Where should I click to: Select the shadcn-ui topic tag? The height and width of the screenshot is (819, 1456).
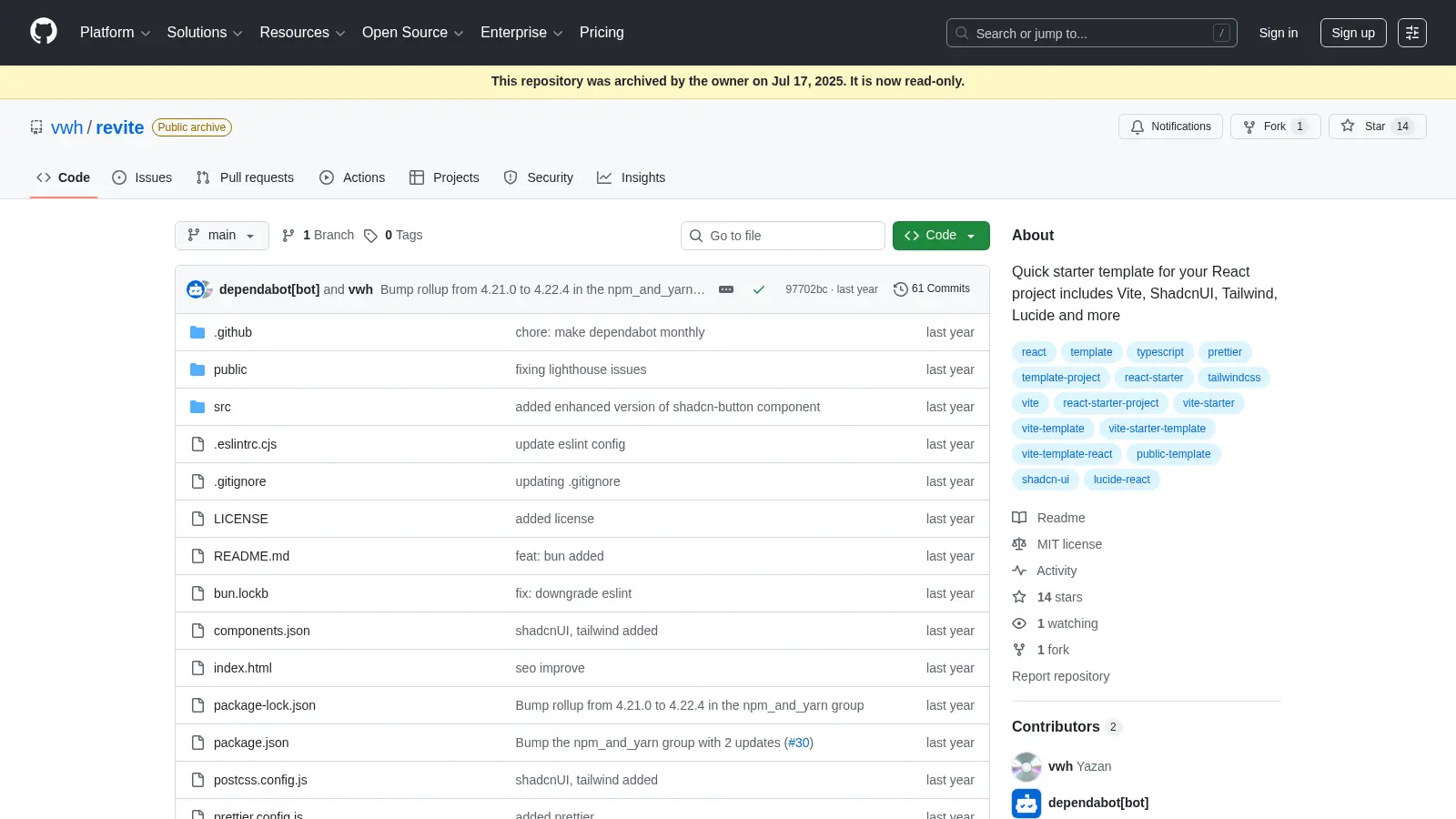(x=1046, y=480)
